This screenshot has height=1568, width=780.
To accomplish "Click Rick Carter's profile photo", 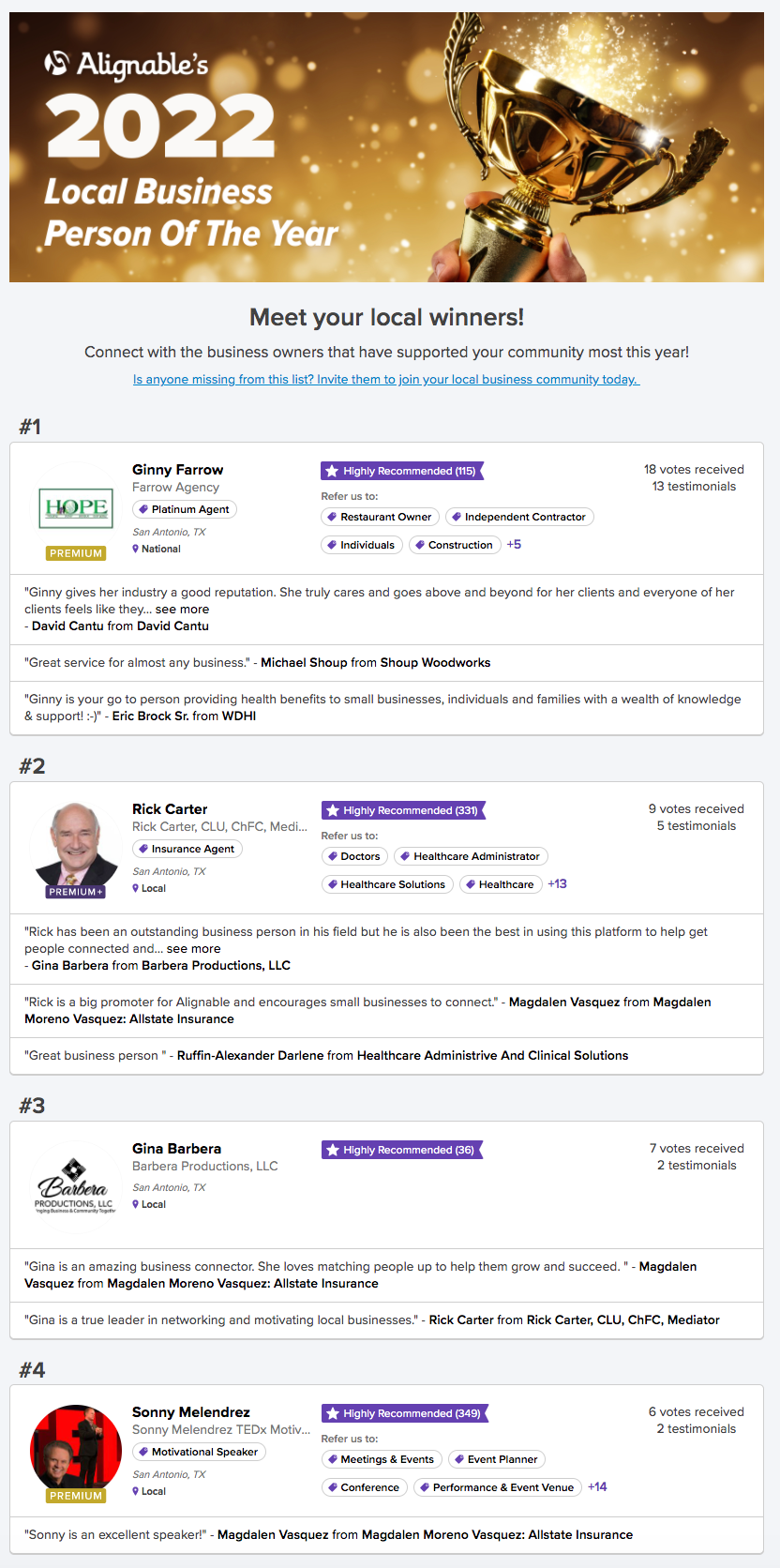I will (x=76, y=843).
